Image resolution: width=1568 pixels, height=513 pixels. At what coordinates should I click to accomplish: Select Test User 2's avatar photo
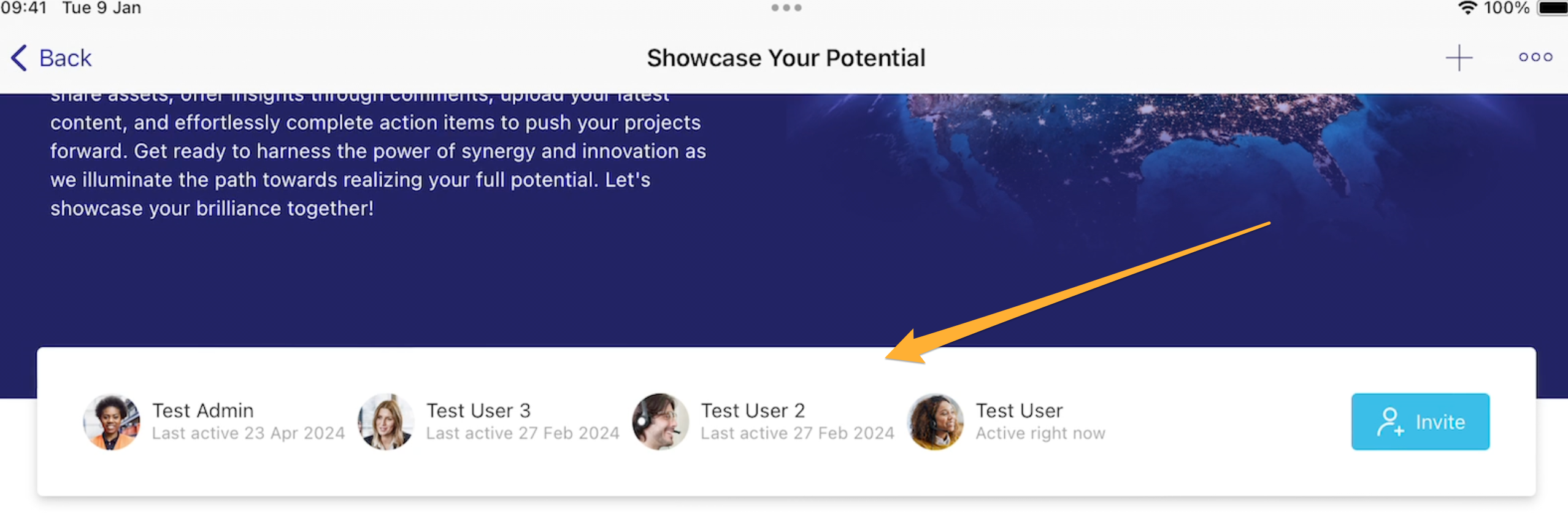[661, 422]
